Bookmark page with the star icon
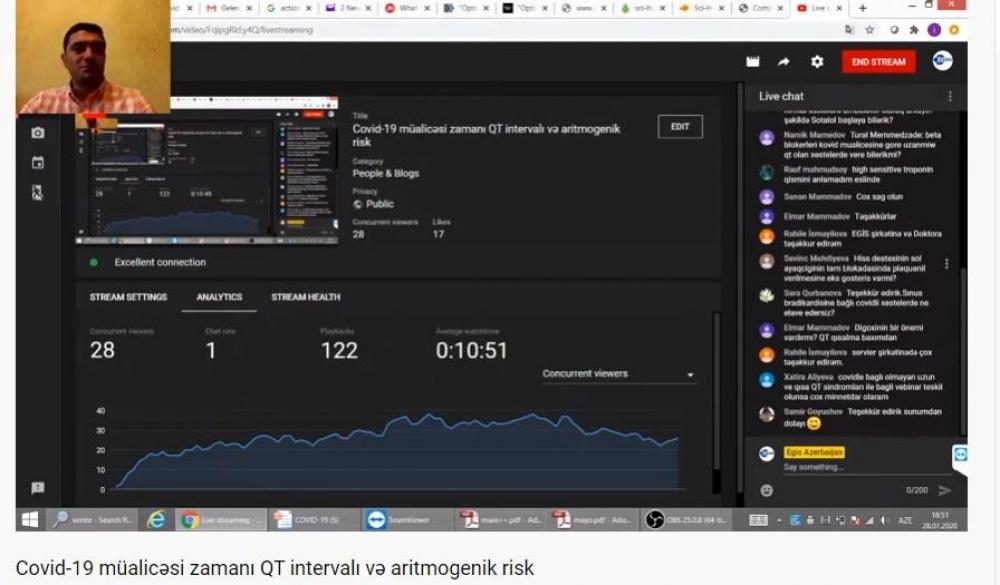This screenshot has width=1000, height=585. [870, 30]
